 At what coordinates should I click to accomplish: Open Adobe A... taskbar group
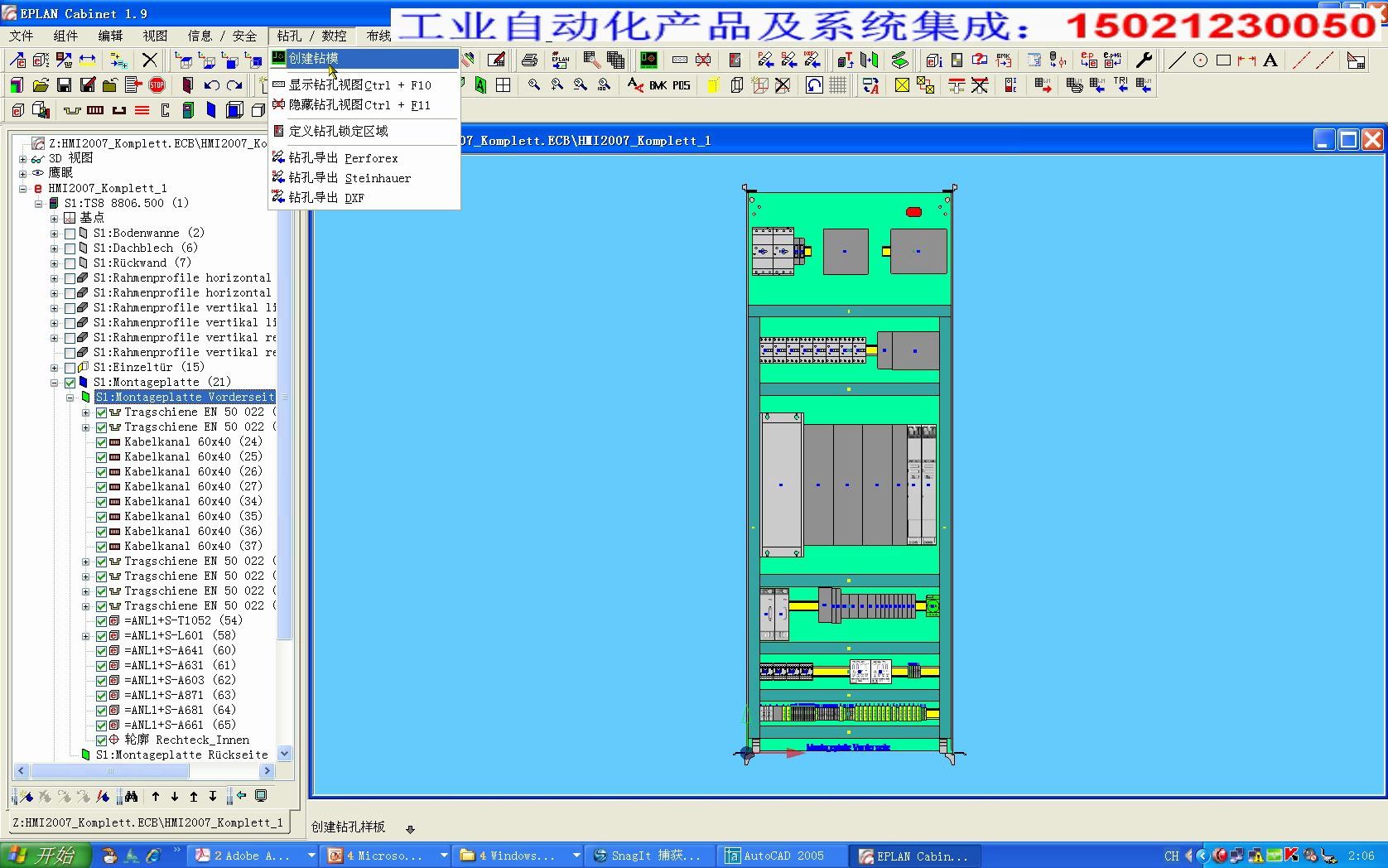[x=253, y=856]
